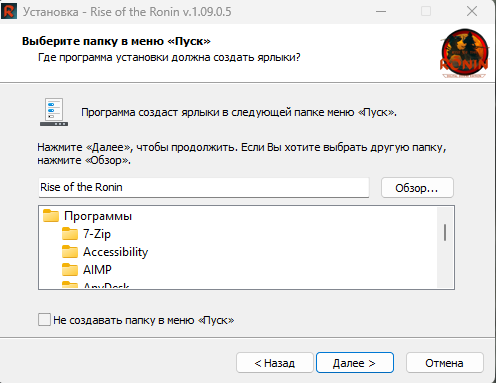This screenshot has height=383, width=496.
Task: Click the Rise of the Ronin logo image
Action: click(x=464, y=53)
